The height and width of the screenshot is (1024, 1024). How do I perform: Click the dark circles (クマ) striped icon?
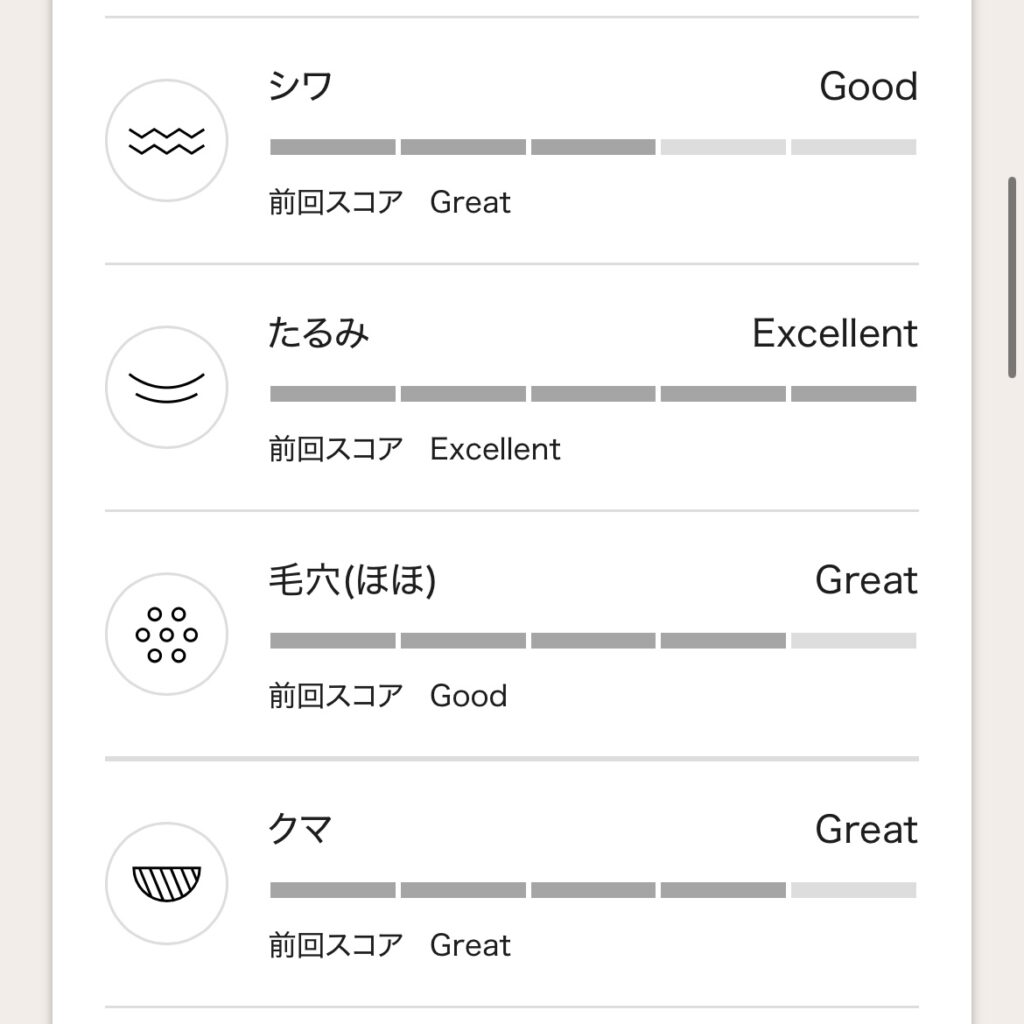pos(166,883)
